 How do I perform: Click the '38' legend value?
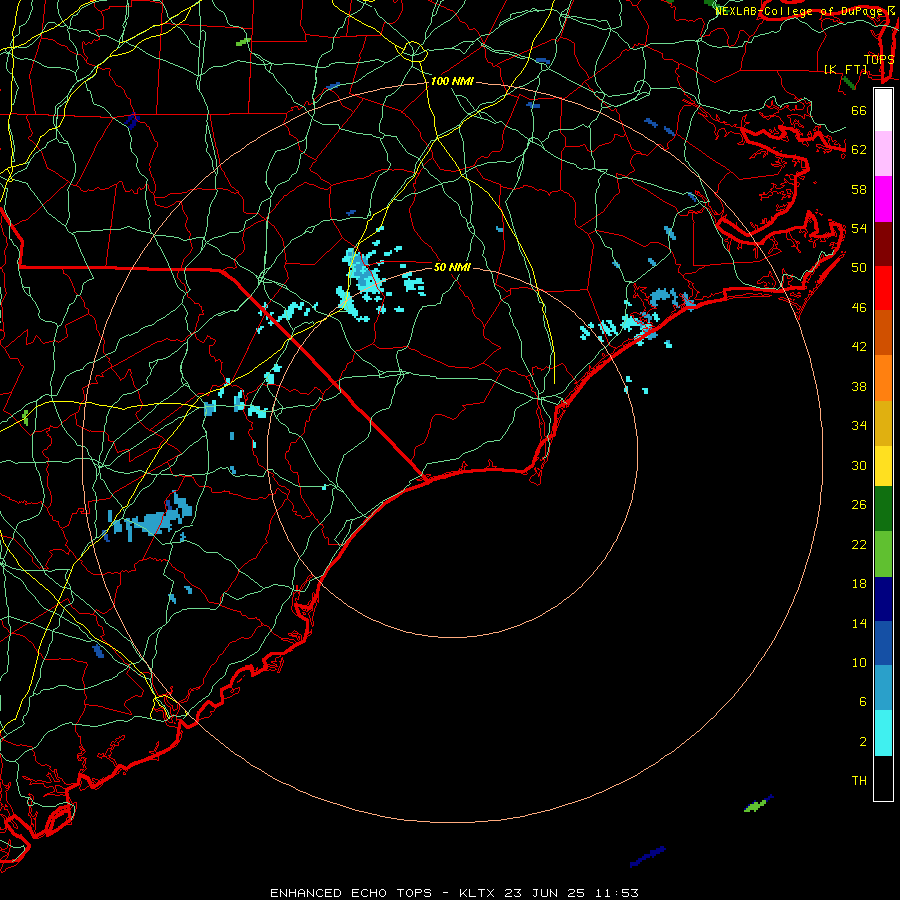click(859, 386)
